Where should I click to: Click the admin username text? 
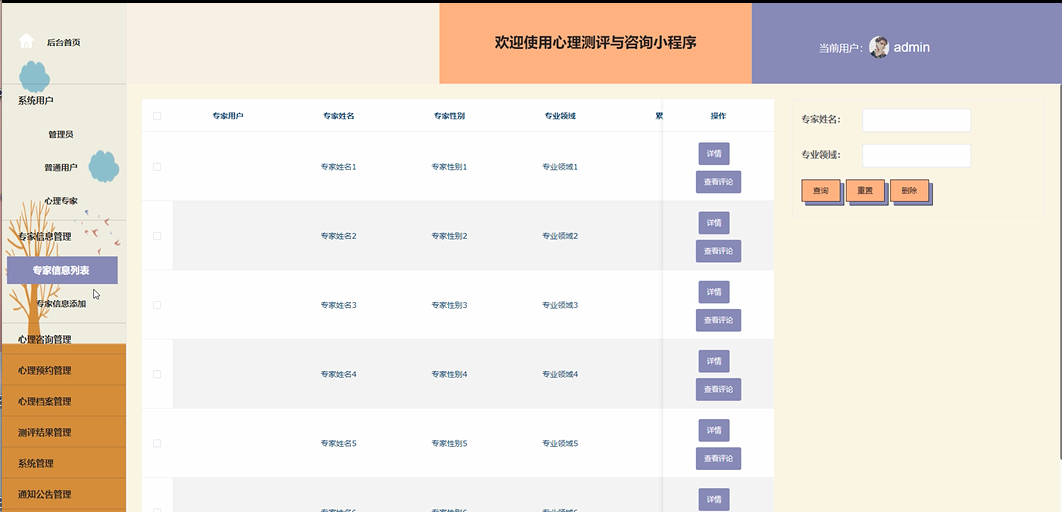pos(912,47)
